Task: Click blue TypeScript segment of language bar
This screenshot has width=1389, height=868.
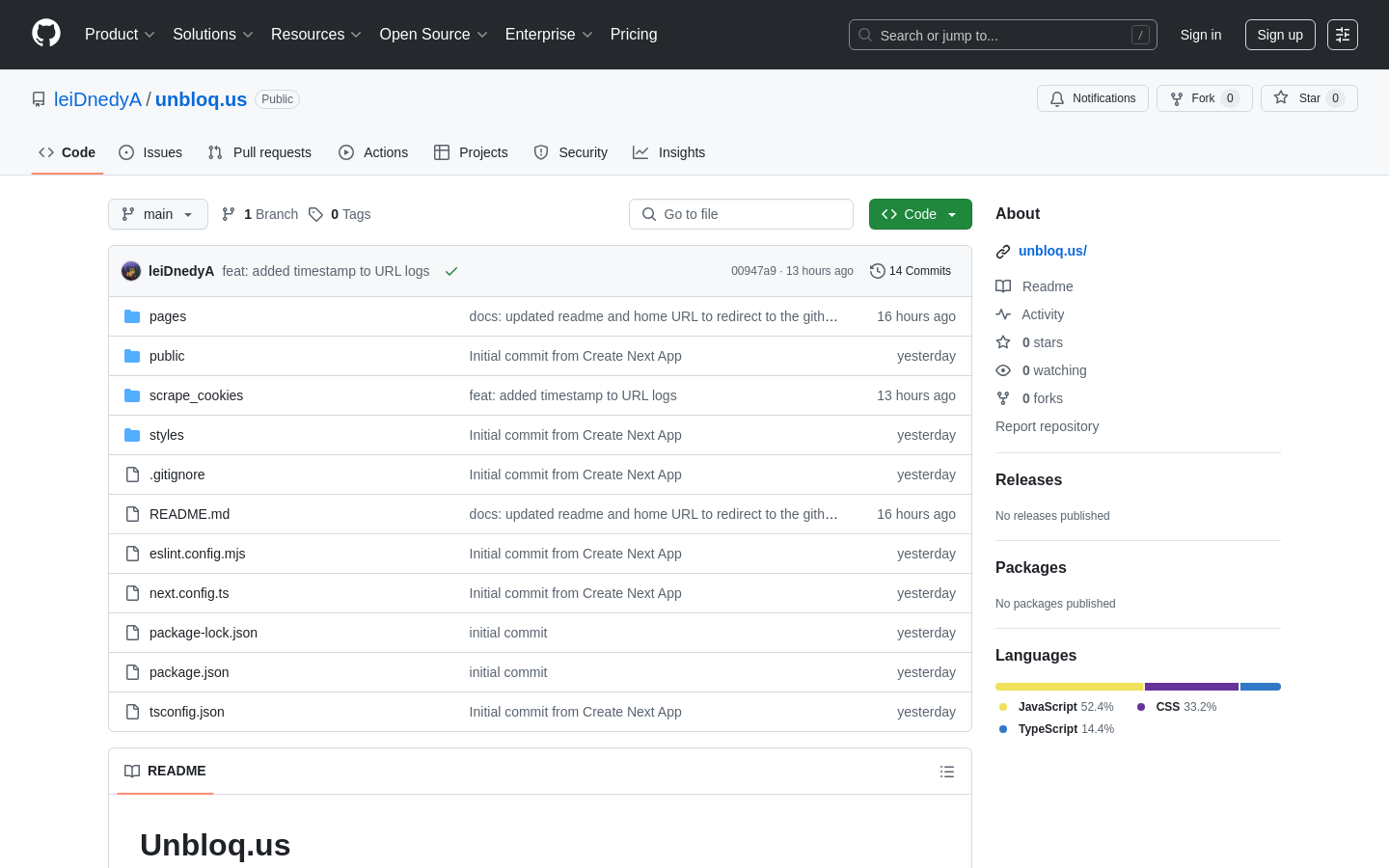Action: pos(1261,687)
